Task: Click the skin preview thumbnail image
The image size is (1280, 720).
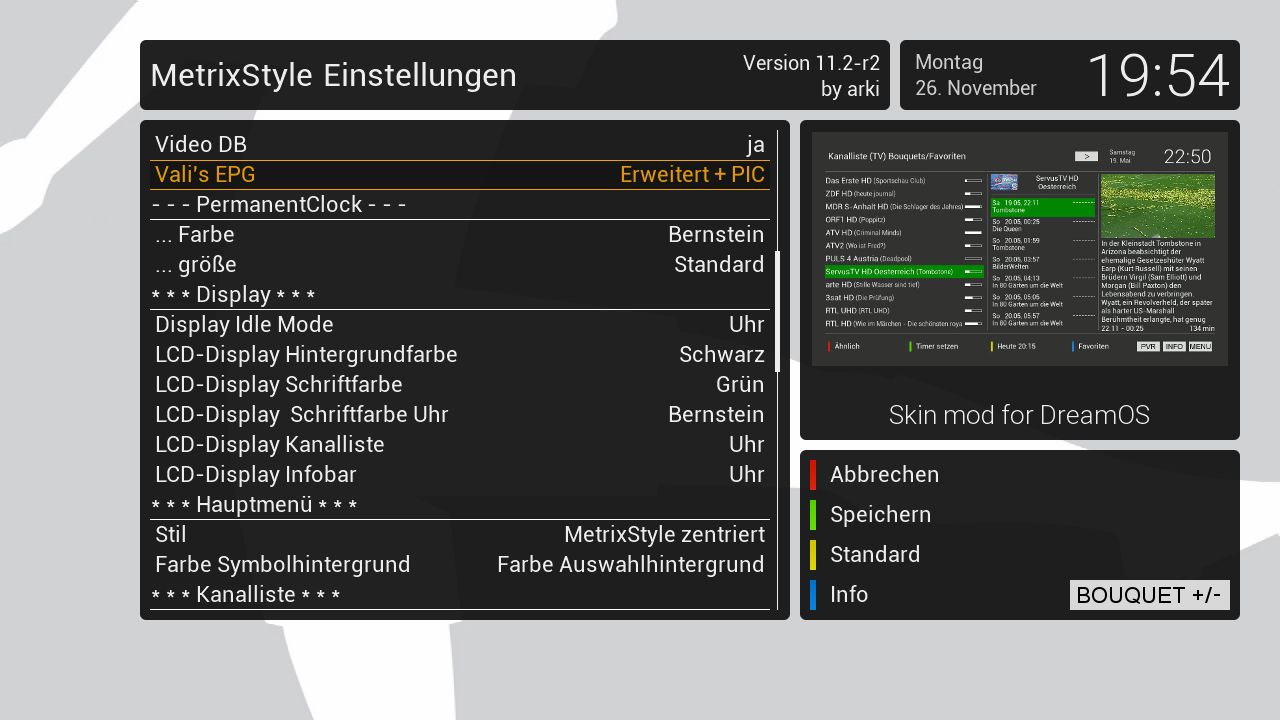Action: point(1019,249)
